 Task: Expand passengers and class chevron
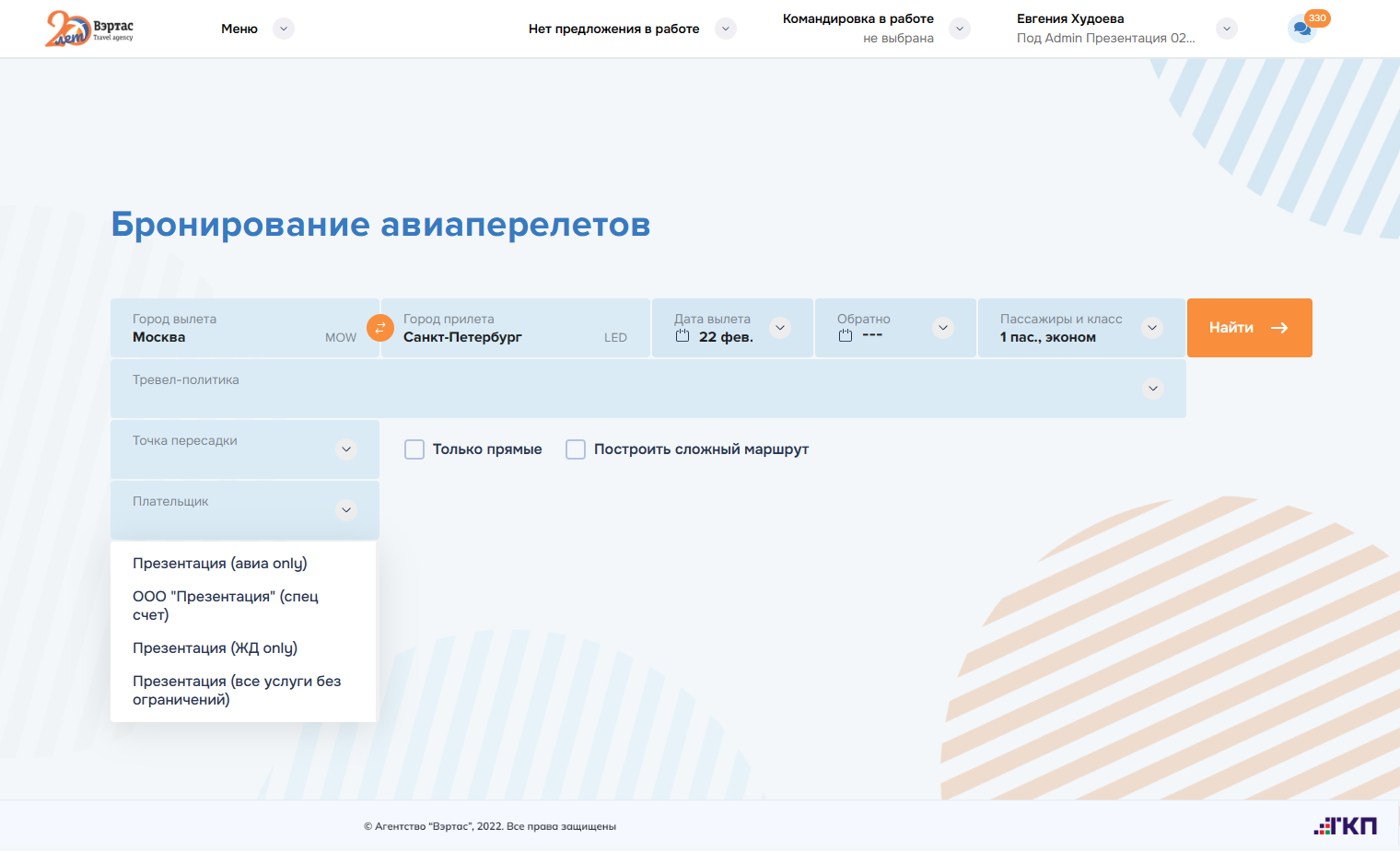[x=1152, y=328]
